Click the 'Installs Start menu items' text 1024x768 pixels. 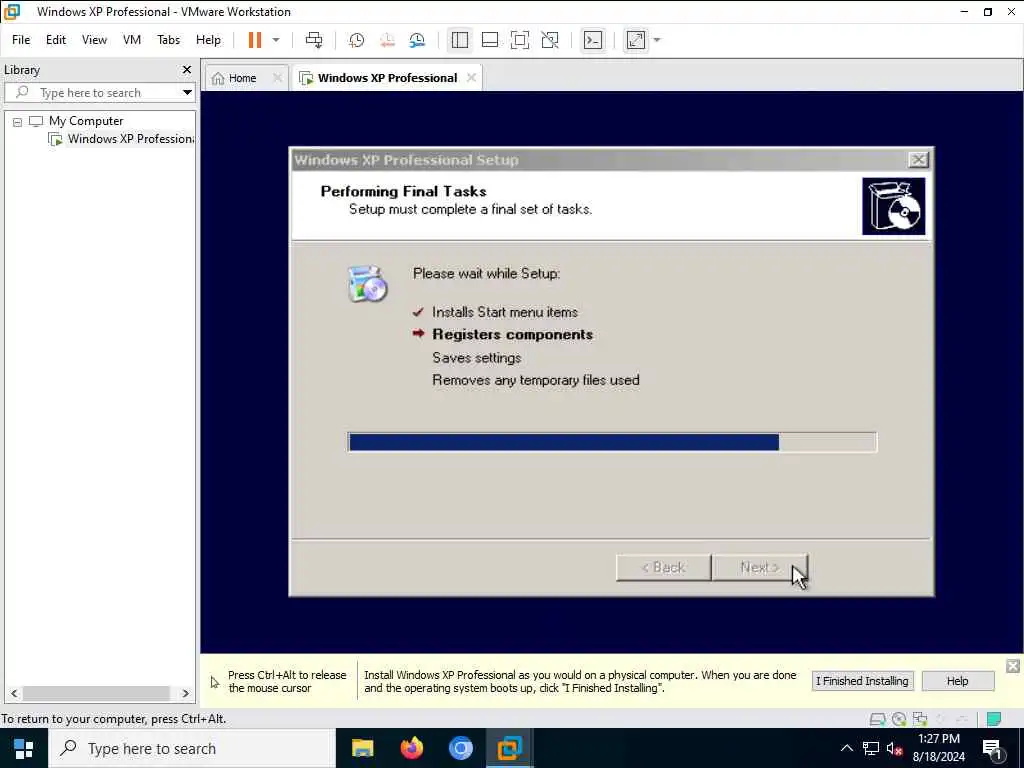[505, 312]
